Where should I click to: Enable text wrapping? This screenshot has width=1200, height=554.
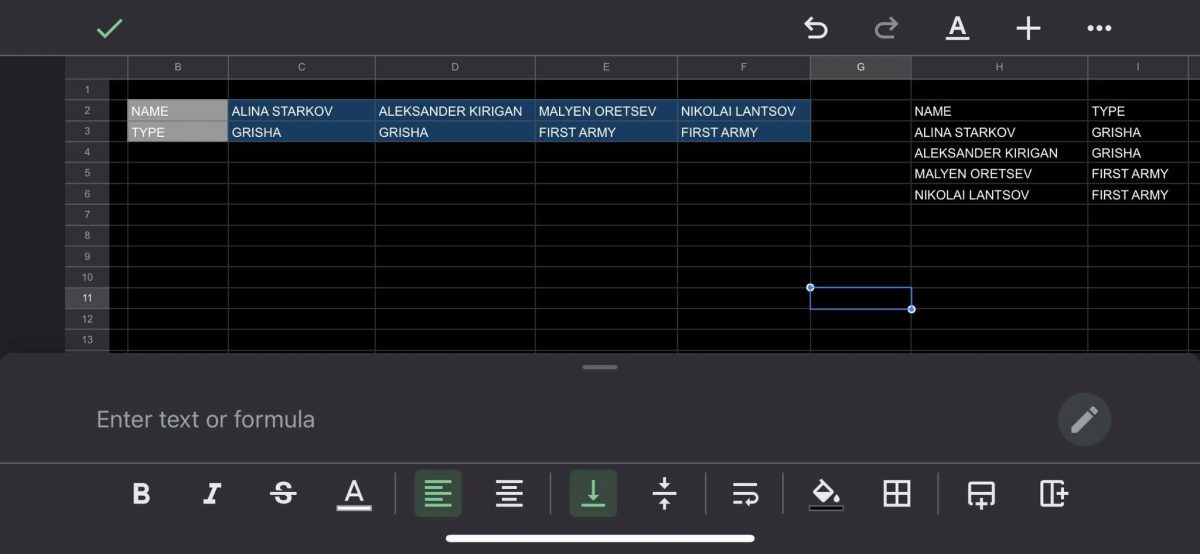coord(745,493)
